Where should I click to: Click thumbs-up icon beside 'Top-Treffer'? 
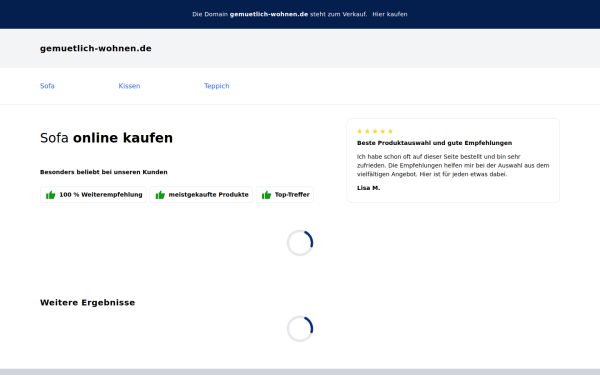coord(266,195)
